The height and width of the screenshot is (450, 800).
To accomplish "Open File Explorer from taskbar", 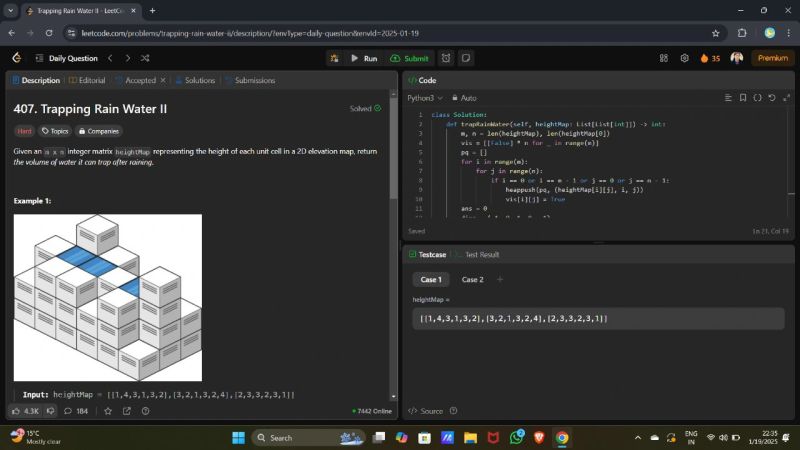I will pos(470,438).
